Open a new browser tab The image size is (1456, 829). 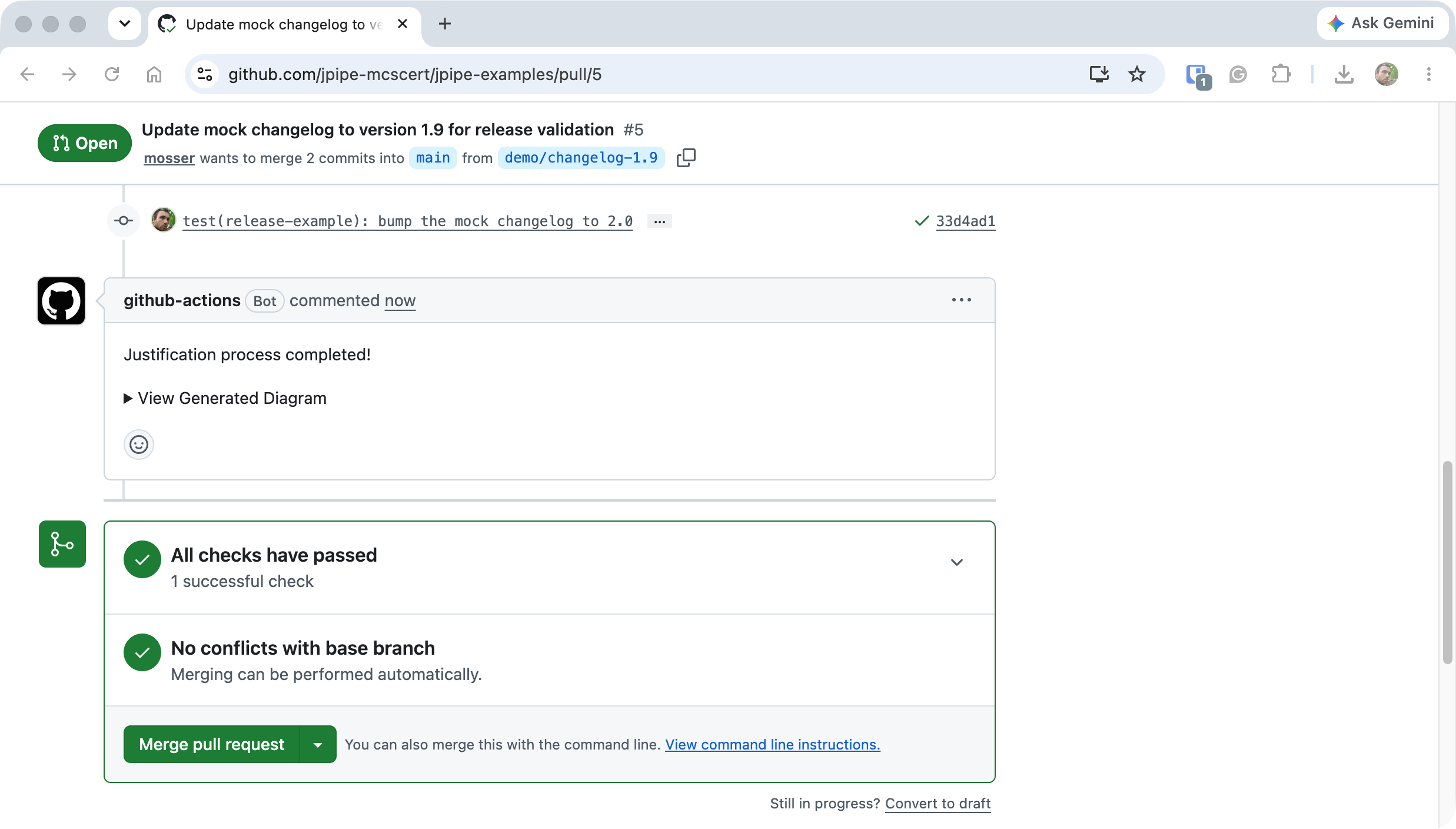(445, 24)
